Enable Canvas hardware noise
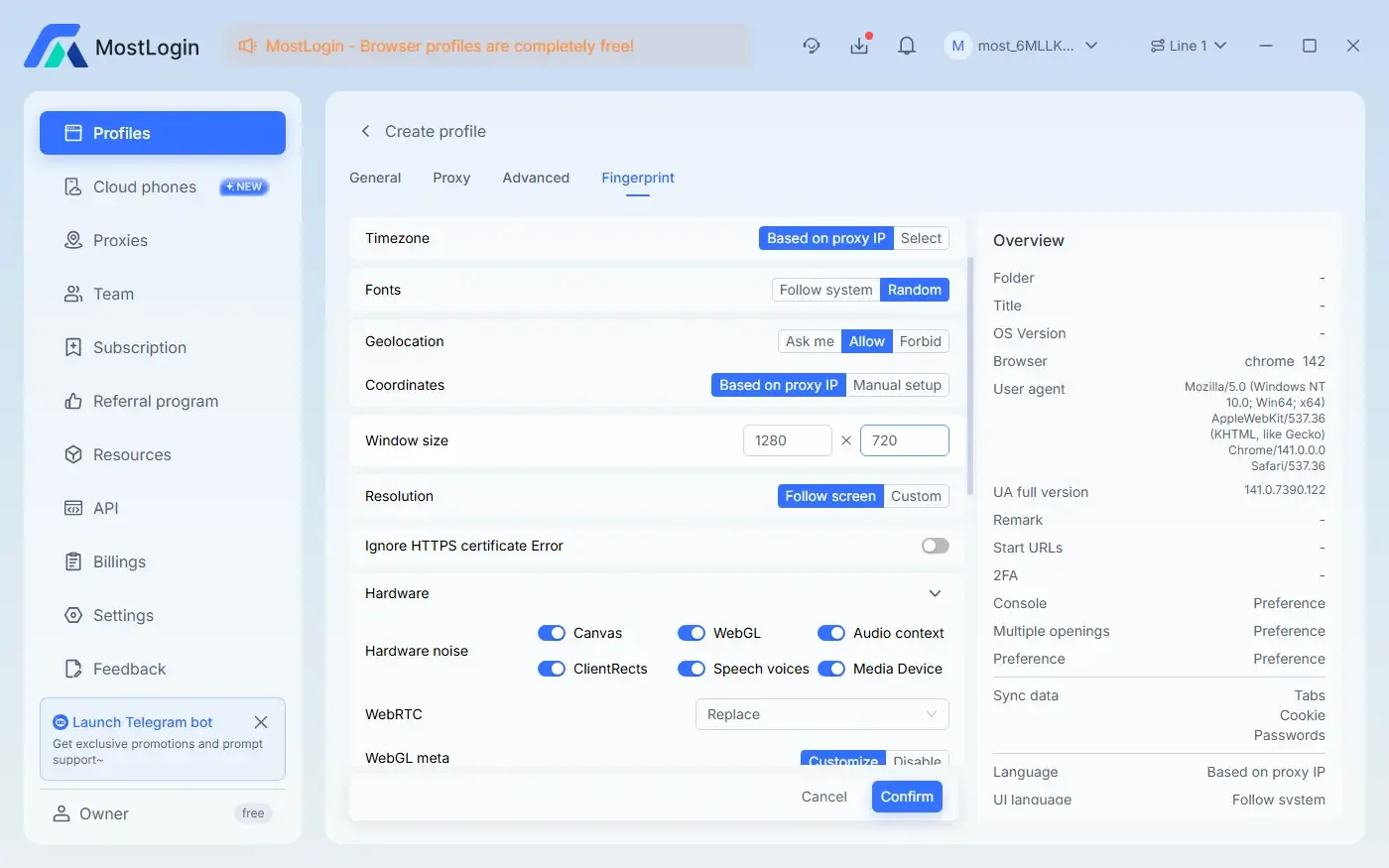This screenshot has height=868, width=1389. [552, 632]
